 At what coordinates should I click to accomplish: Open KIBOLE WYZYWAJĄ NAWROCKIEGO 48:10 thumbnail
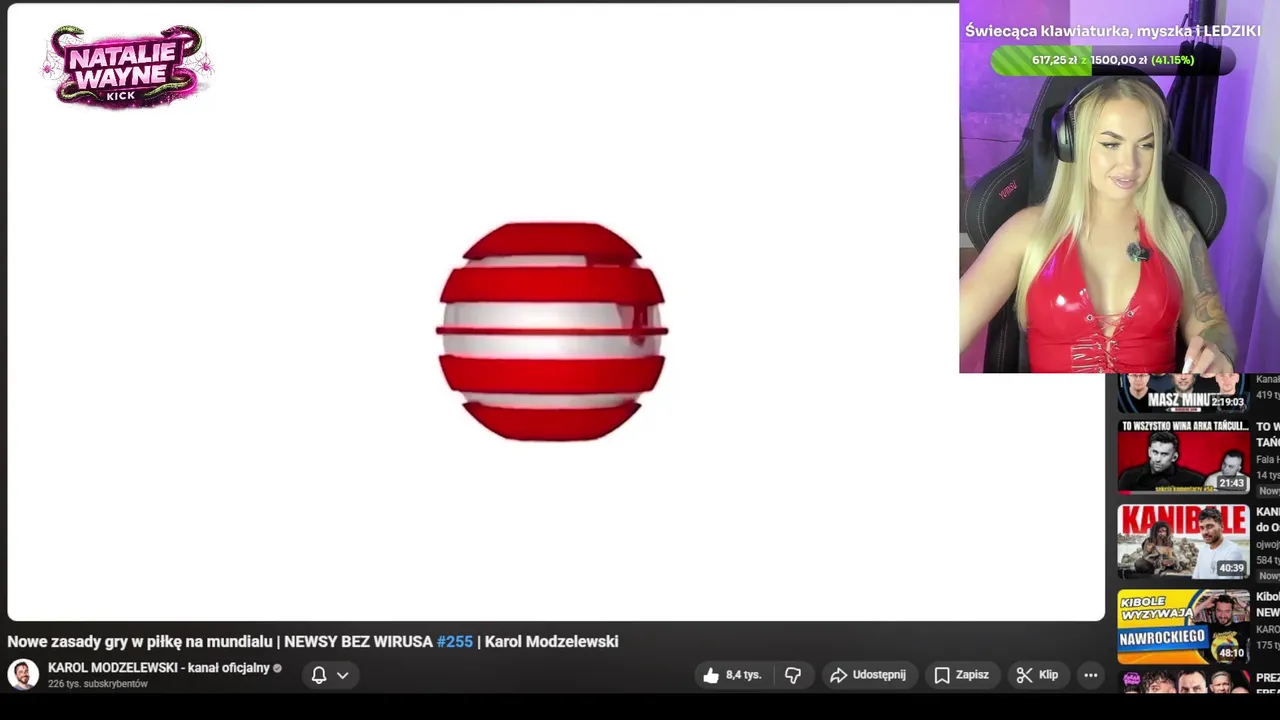[1183, 626]
